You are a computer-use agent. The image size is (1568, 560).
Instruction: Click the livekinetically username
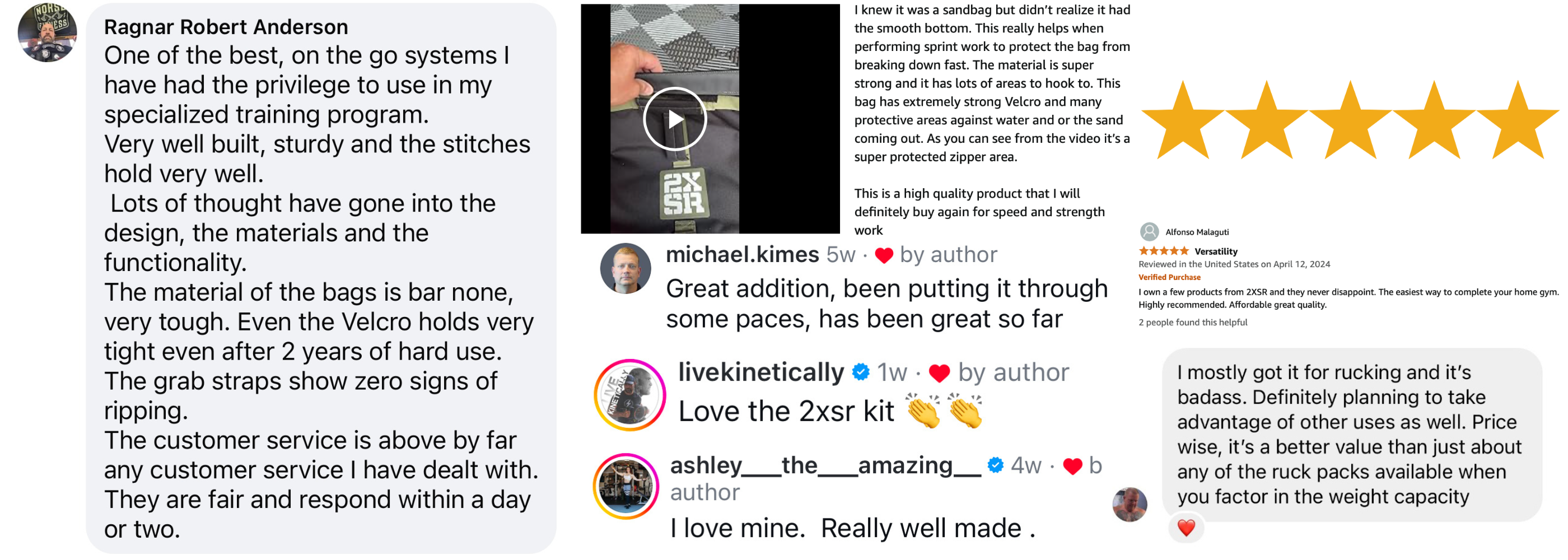[x=761, y=372]
